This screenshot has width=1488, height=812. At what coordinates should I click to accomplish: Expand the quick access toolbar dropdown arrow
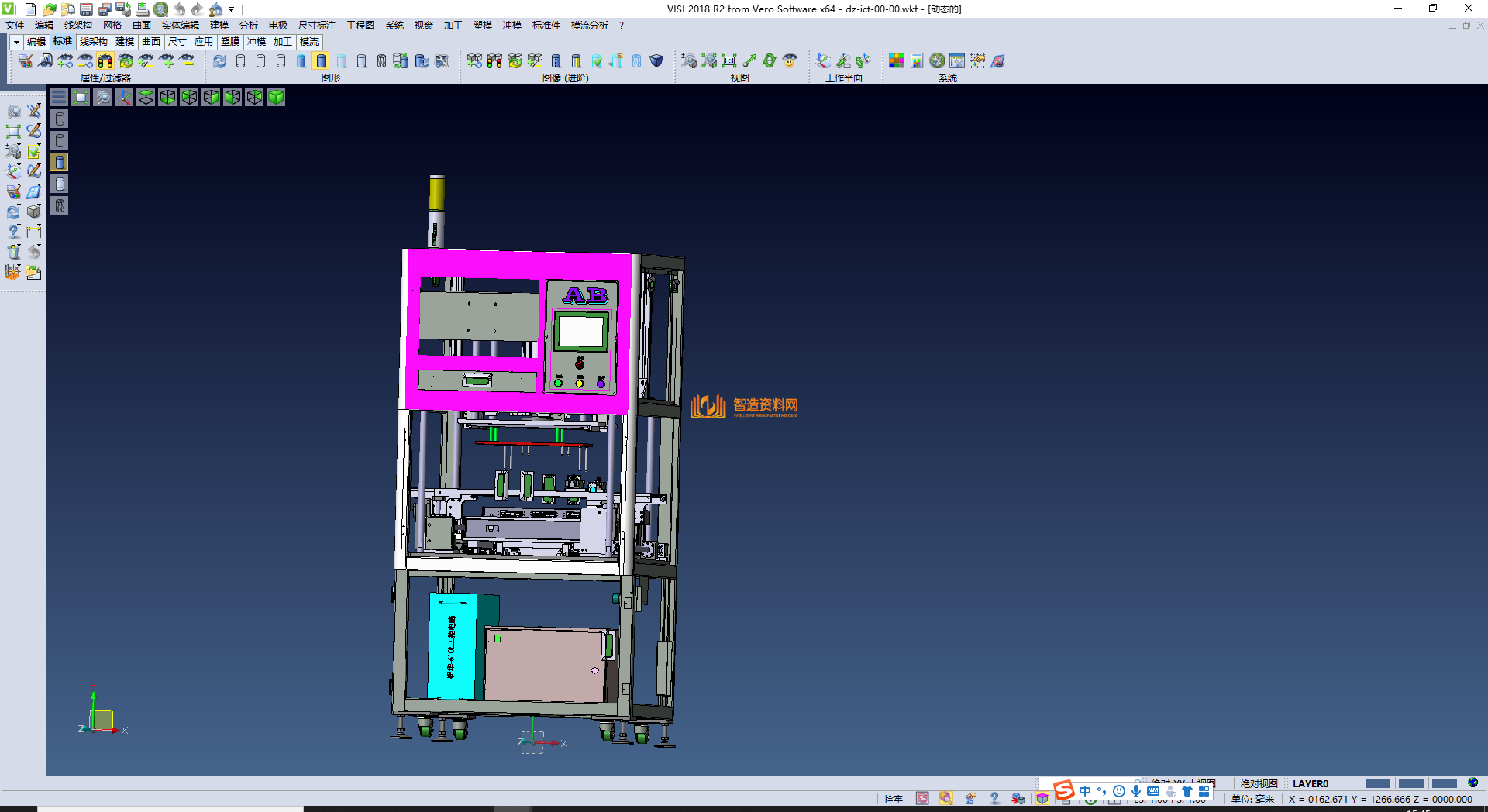[x=231, y=9]
